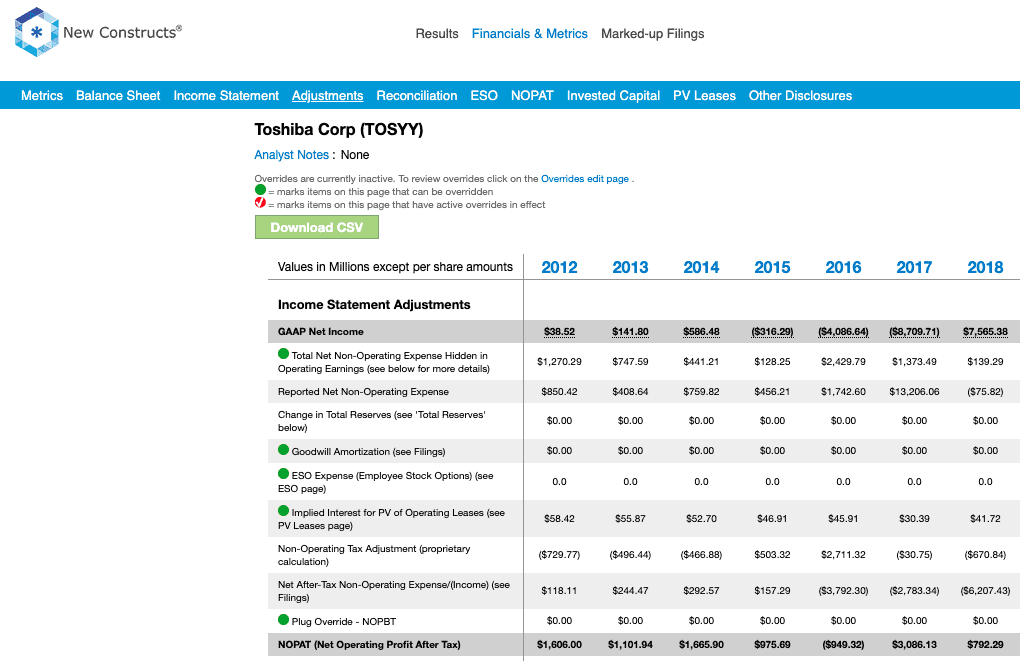
Task: Click the 2015 year column header
Action: click(772, 267)
